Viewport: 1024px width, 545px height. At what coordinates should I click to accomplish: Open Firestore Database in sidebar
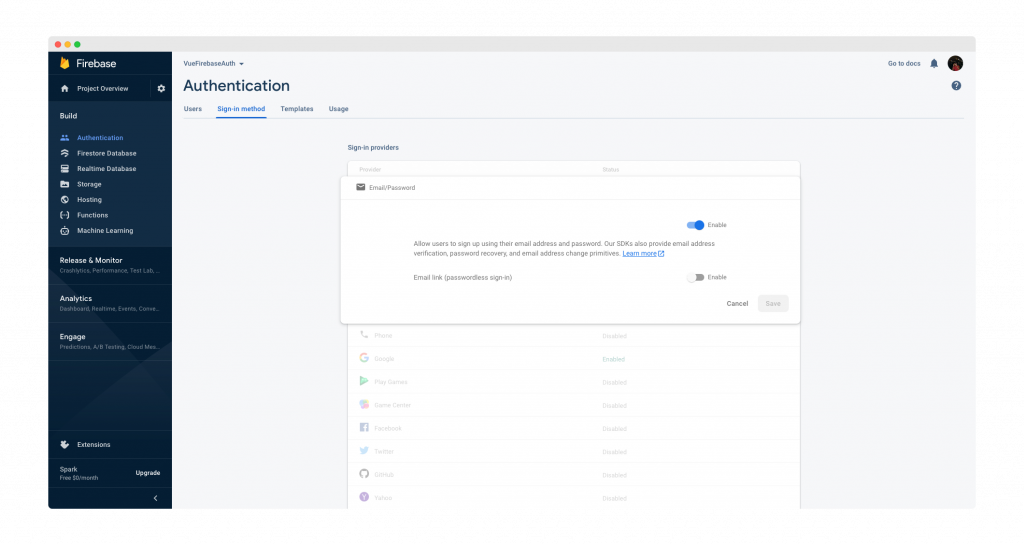106,153
